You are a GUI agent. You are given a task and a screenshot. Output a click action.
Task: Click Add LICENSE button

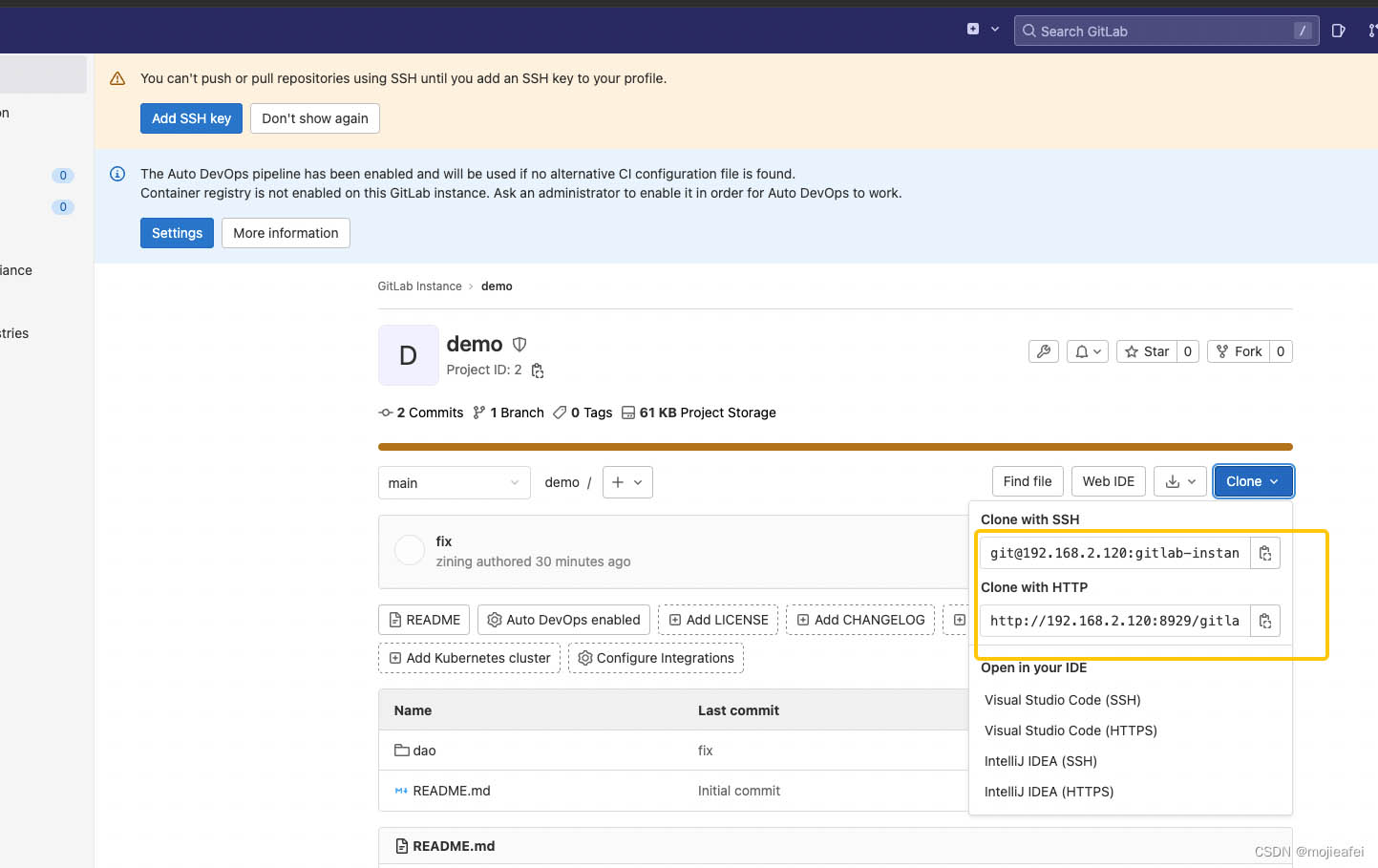pos(718,620)
